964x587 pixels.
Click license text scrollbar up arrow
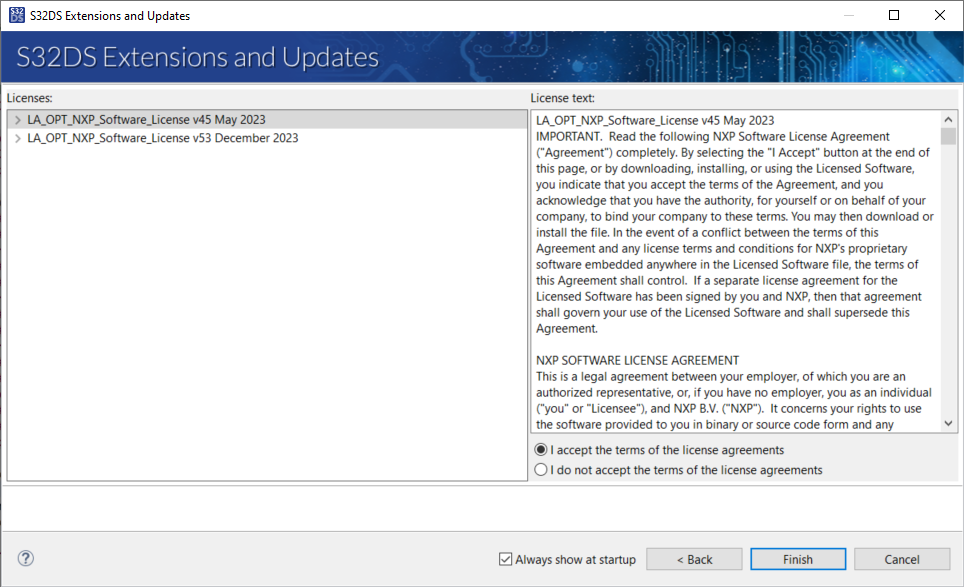[949, 119]
